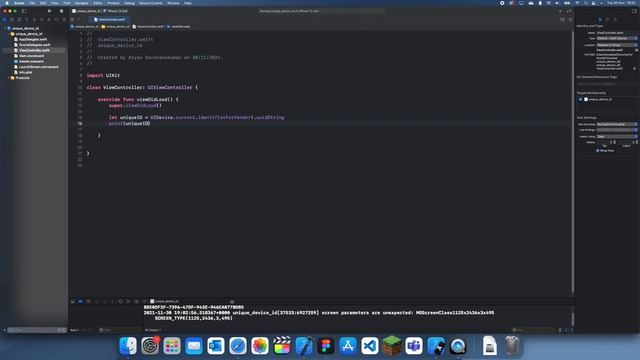Click the unique_device_id process label in debug bar
The height and width of the screenshot is (360, 640).
click(x=164, y=301)
